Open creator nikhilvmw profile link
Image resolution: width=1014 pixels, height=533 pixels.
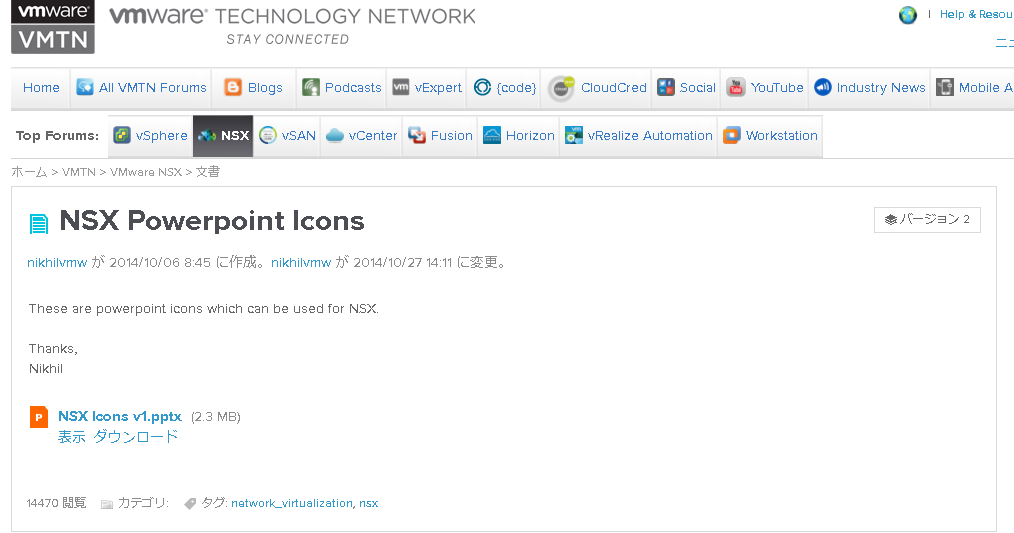(x=57, y=262)
